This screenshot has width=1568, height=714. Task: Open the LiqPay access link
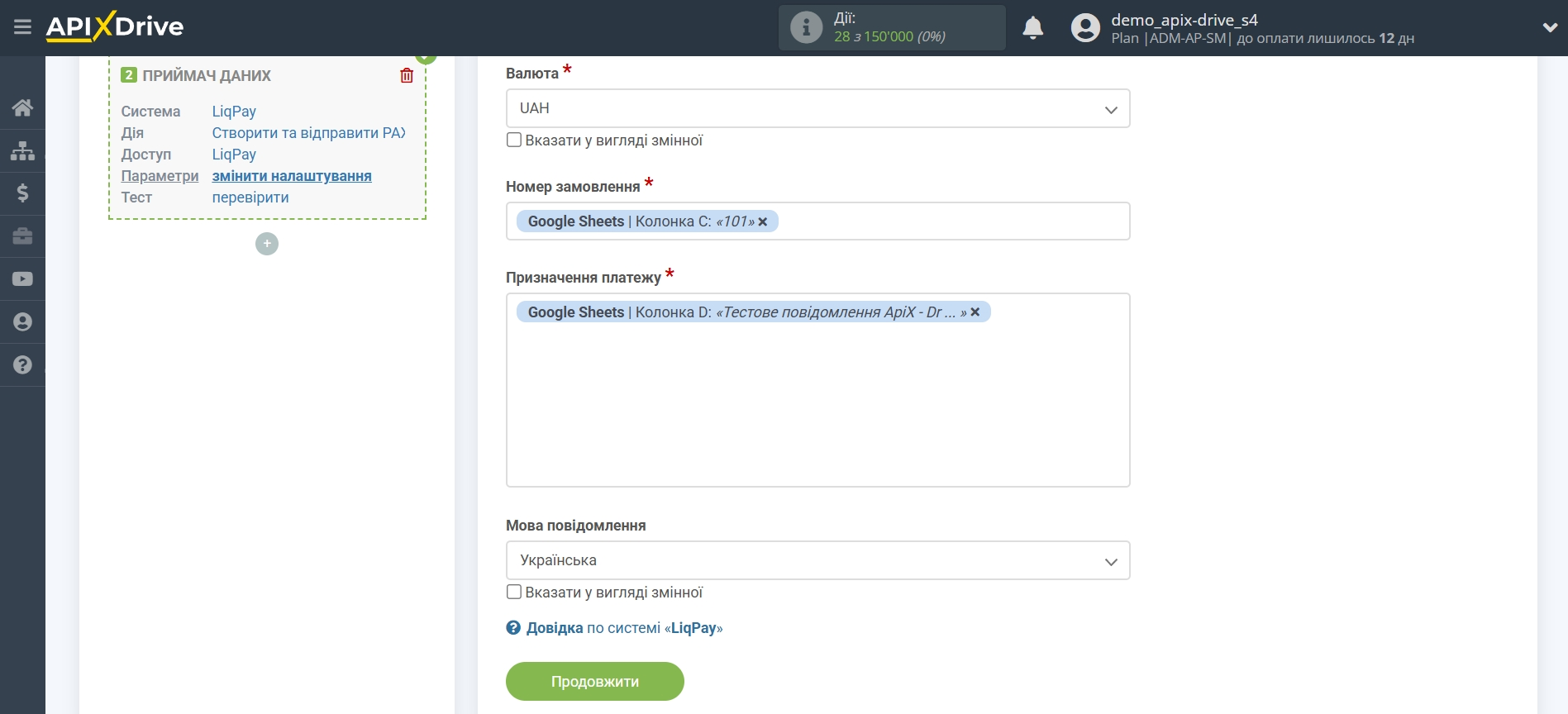[x=234, y=155]
